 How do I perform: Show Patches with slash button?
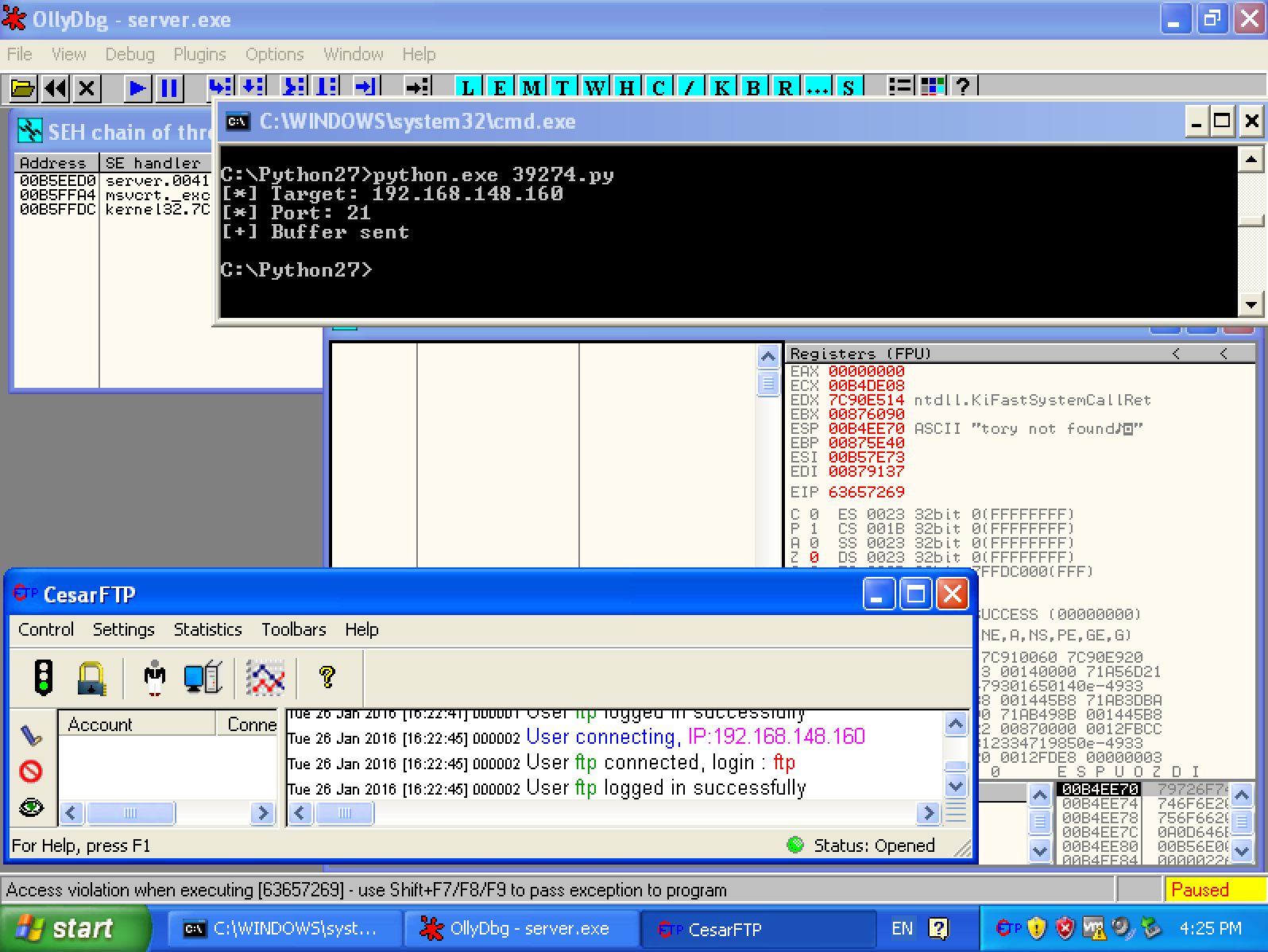690,87
